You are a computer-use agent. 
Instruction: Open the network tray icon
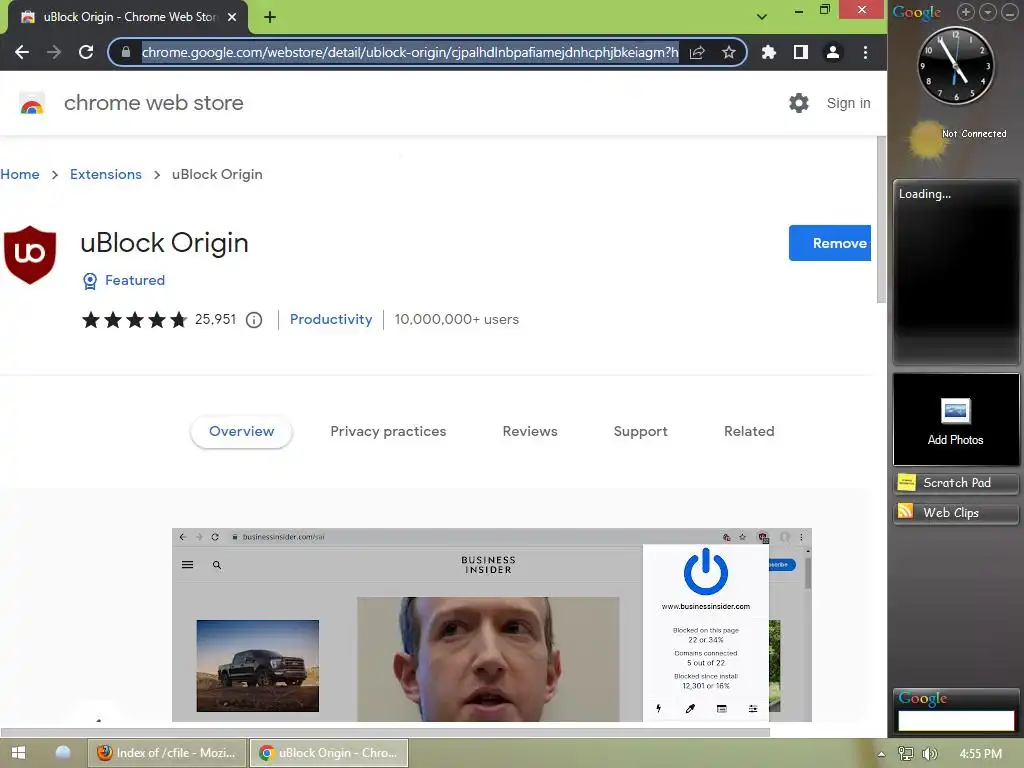click(906, 754)
